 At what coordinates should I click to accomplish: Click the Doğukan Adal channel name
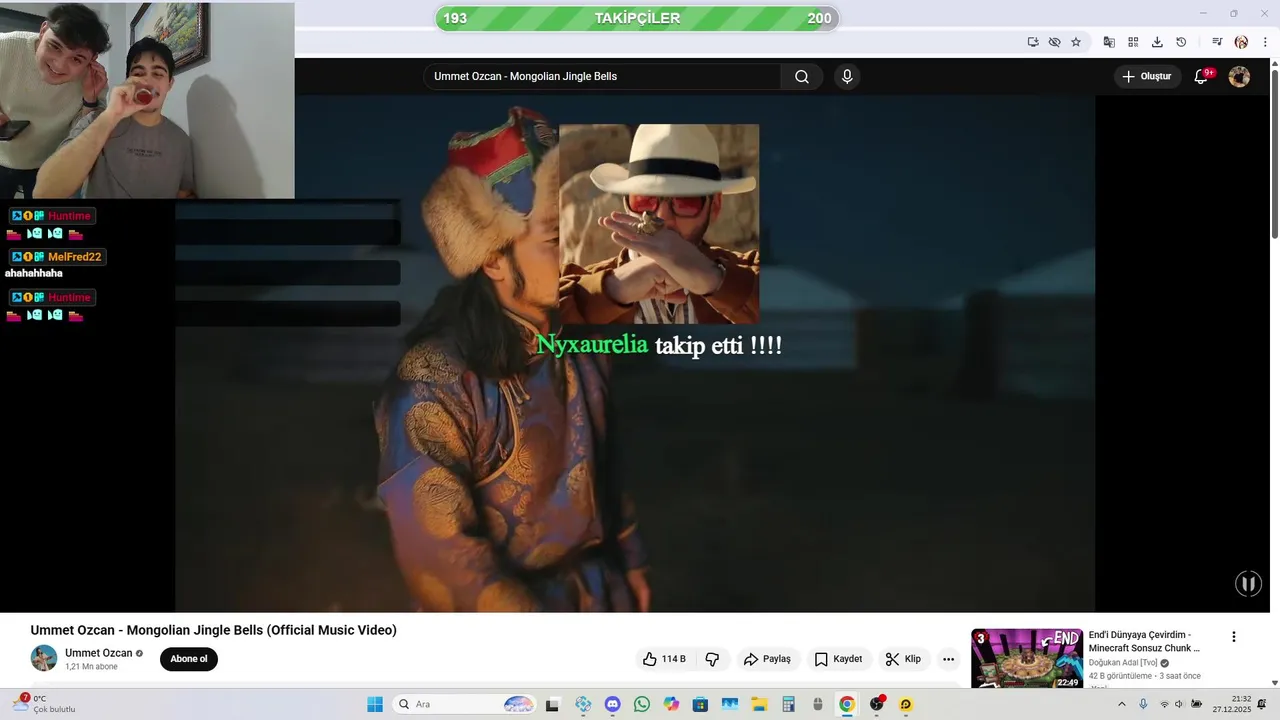[1123, 662]
